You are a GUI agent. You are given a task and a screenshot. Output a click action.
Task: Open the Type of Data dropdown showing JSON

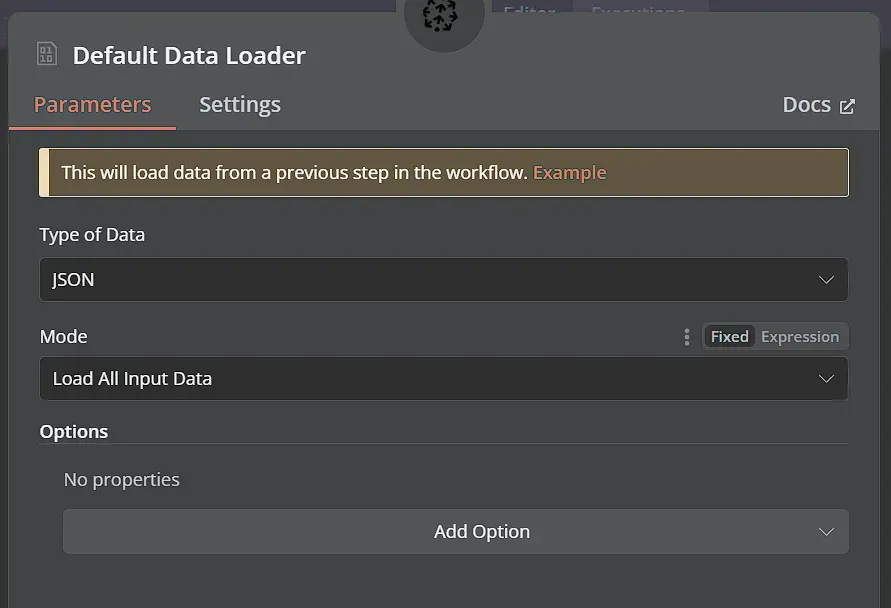[444, 280]
